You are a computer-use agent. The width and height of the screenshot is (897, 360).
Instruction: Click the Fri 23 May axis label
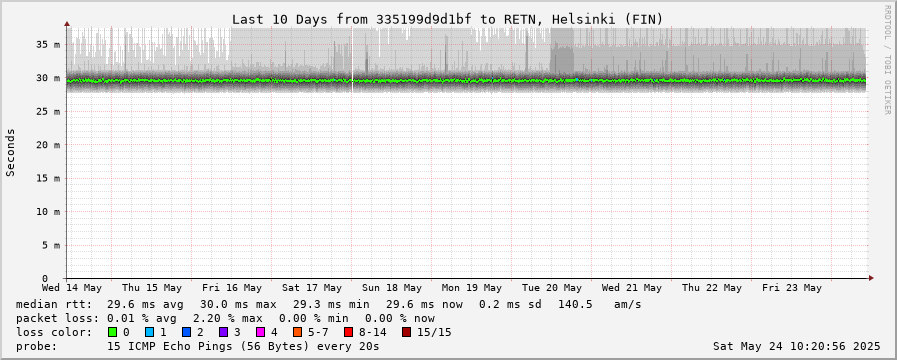click(x=792, y=288)
